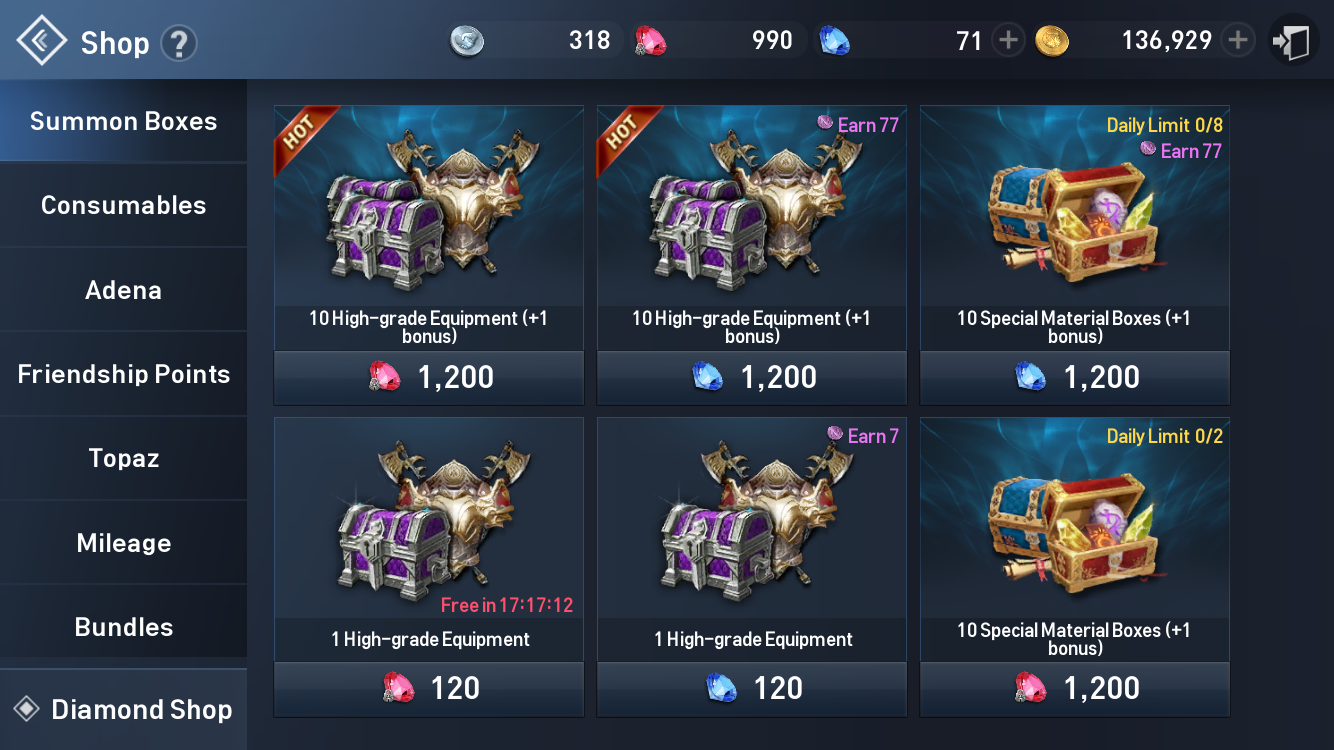Tap the gold Adena coin icon
Viewport: 1334px width, 750px height.
point(1052,41)
